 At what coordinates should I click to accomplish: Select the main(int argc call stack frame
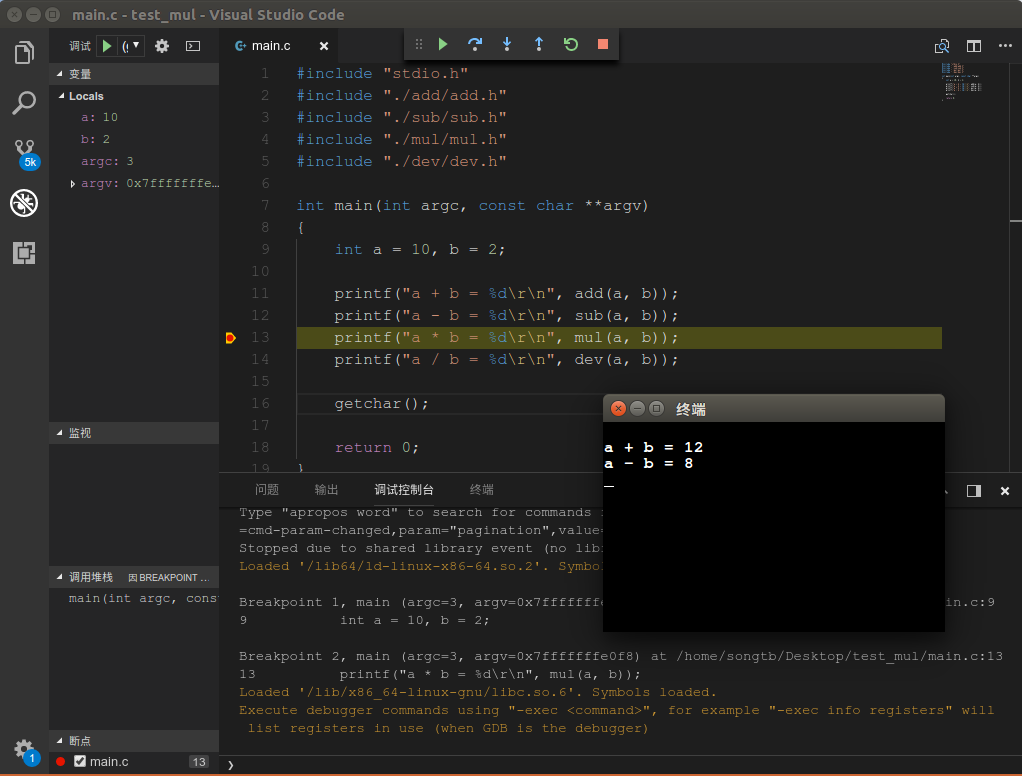click(x=134, y=599)
